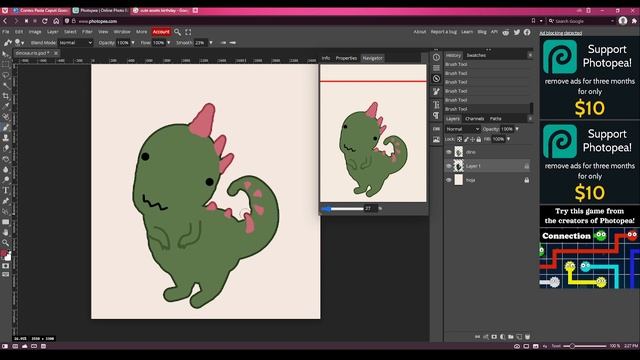Image resolution: width=640 pixels, height=360 pixels.
Task: Select the Magic Wand tool
Action: 5,85
